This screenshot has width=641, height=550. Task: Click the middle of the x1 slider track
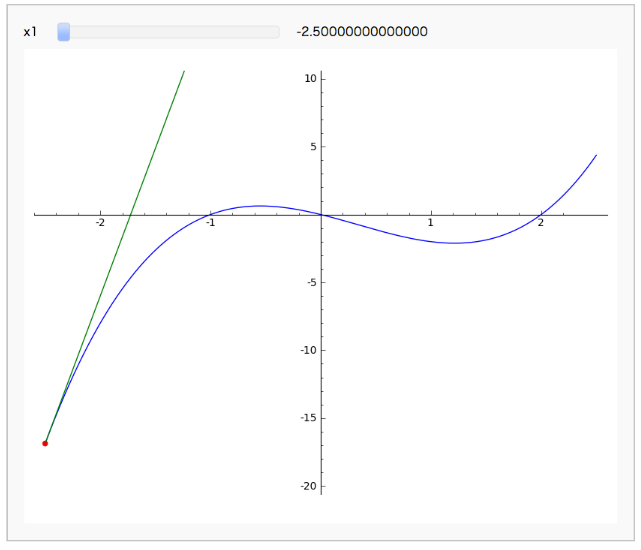tap(168, 32)
